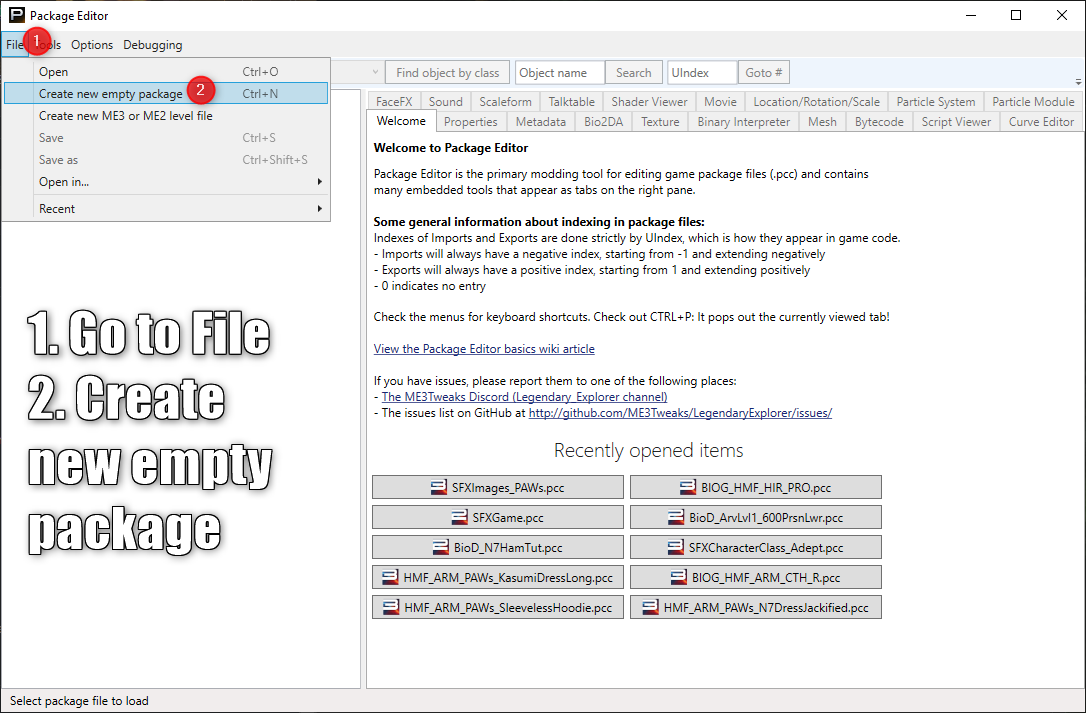Image resolution: width=1086 pixels, height=713 pixels.
Task: Select Create new empty package
Action: [166, 94]
